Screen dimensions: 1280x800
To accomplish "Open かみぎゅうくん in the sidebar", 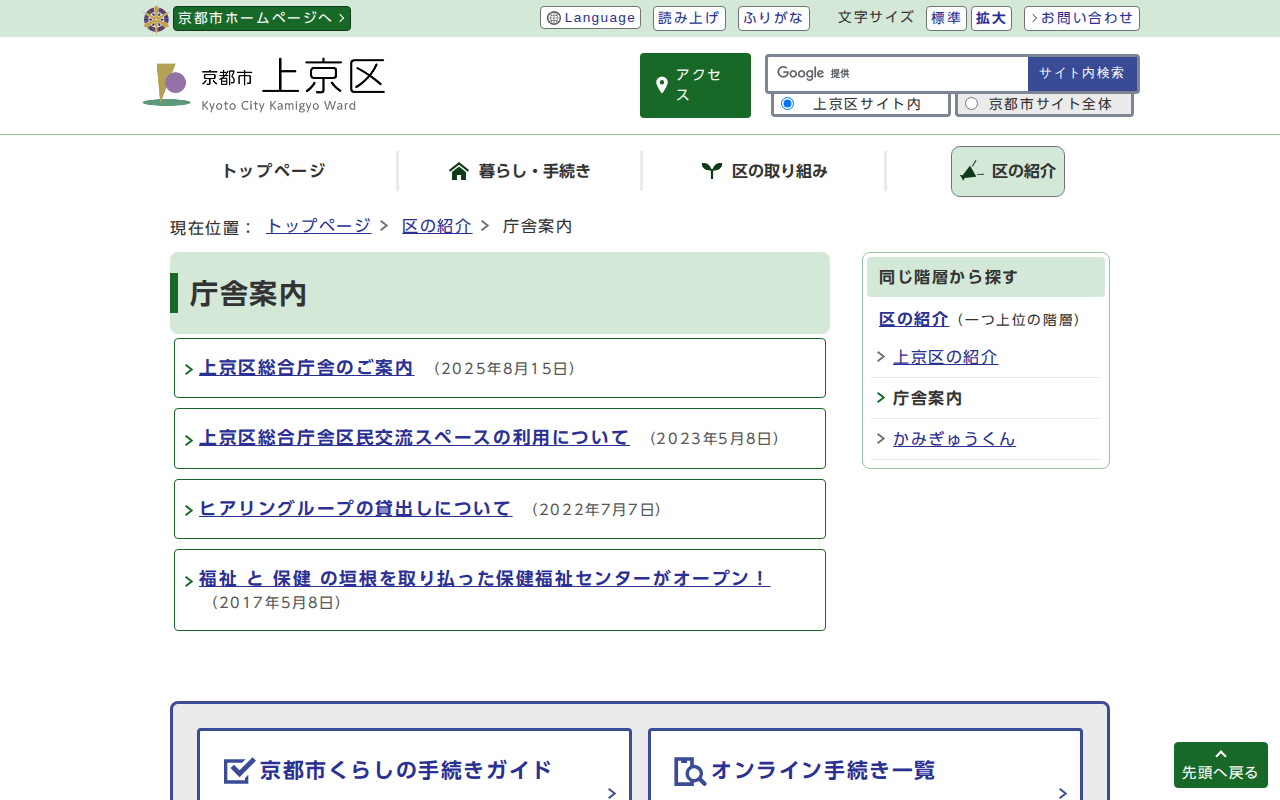I will (954, 439).
